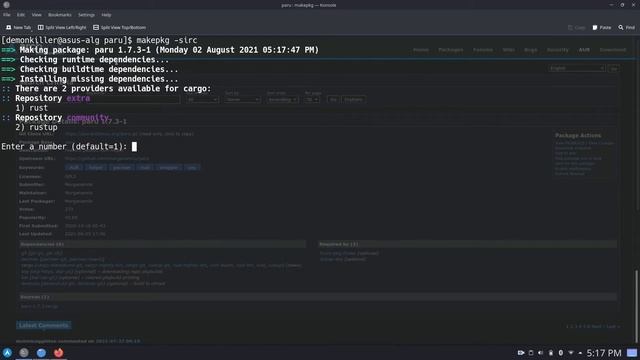Open the Edit menu
Image resolution: width=640 pixels, height=360 pixels.
(x=21, y=15)
